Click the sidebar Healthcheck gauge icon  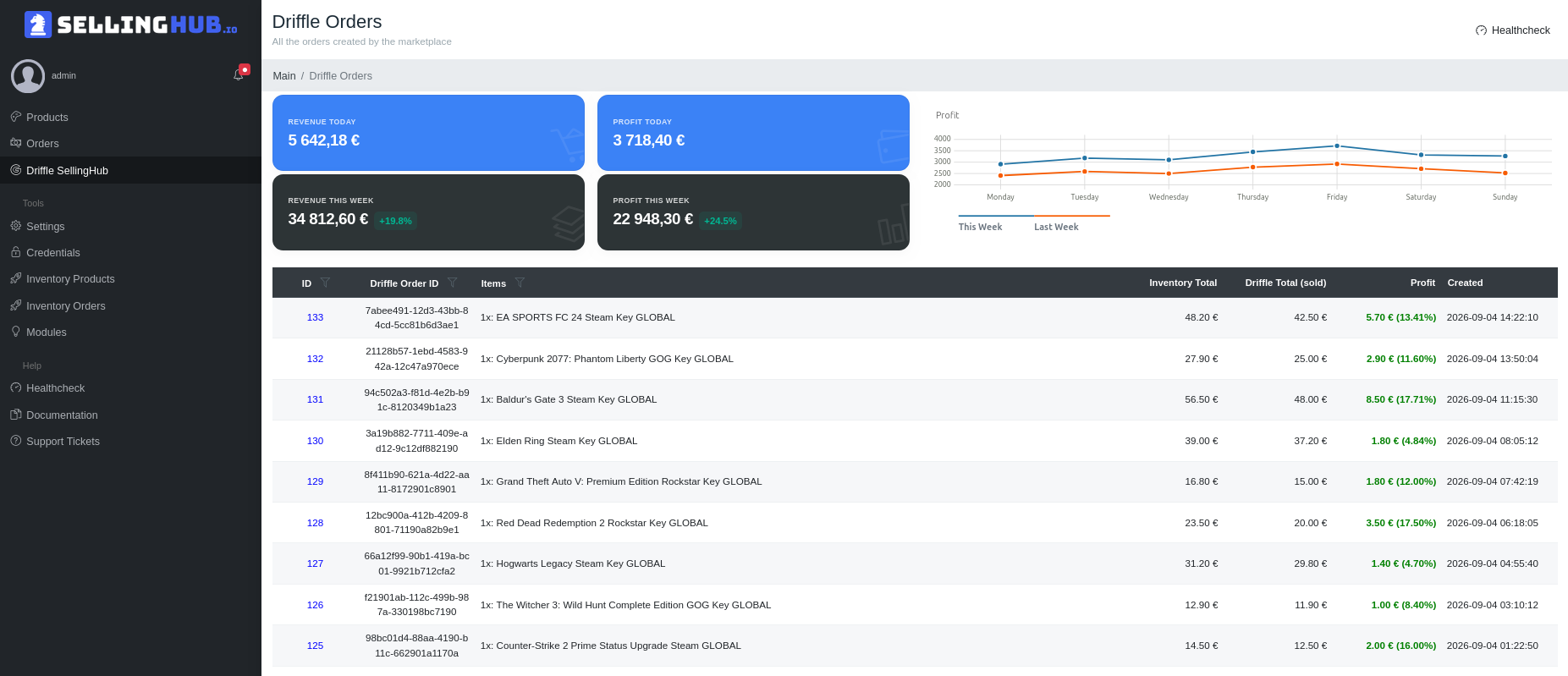point(15,387)
